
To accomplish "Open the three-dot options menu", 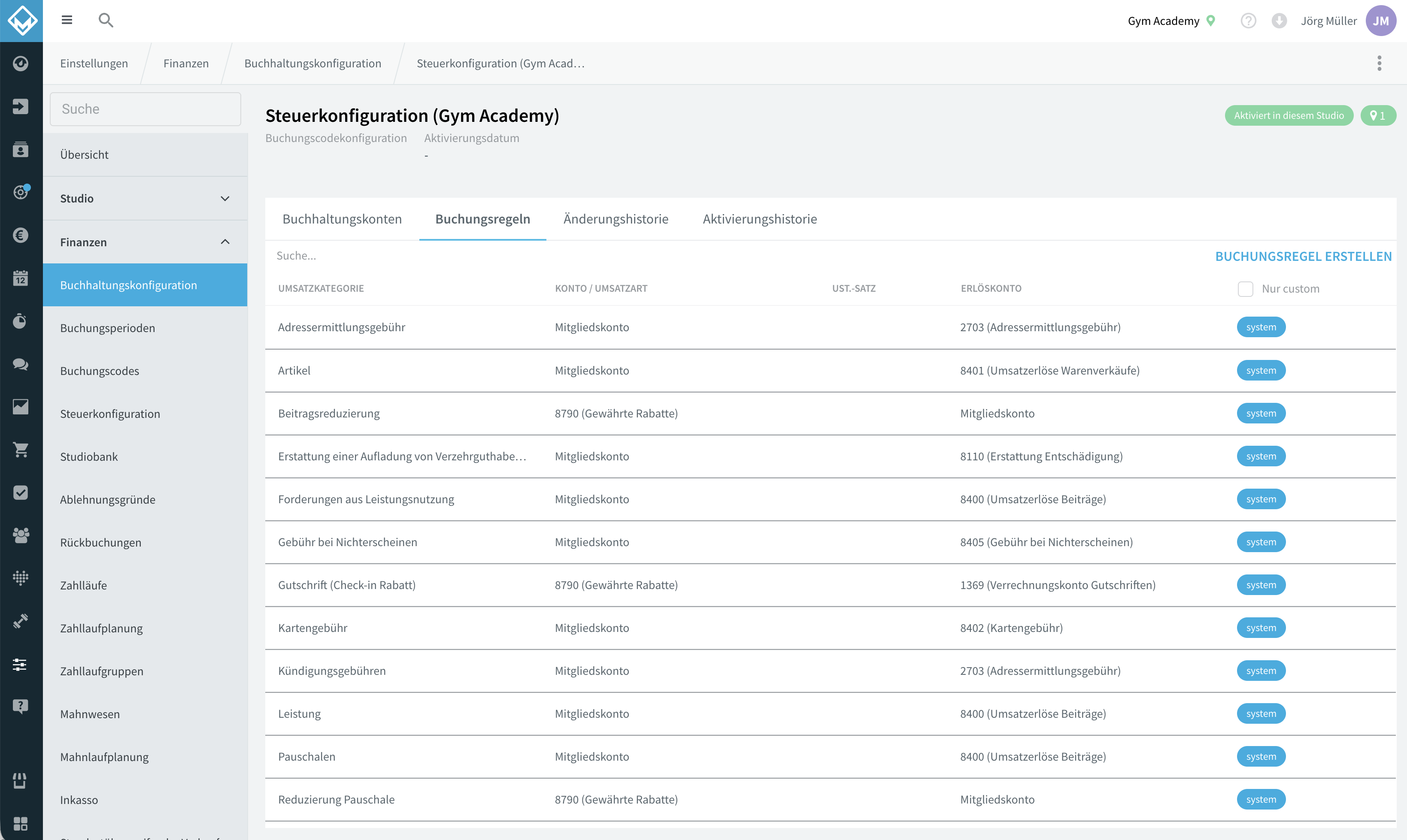I will coord(1379,63).
